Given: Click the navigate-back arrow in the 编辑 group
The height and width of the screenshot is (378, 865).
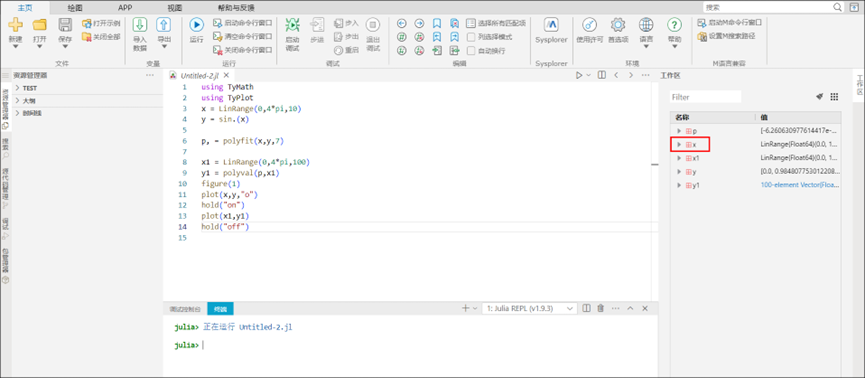Looking at the screenshot, I should (x=402, y=23).
